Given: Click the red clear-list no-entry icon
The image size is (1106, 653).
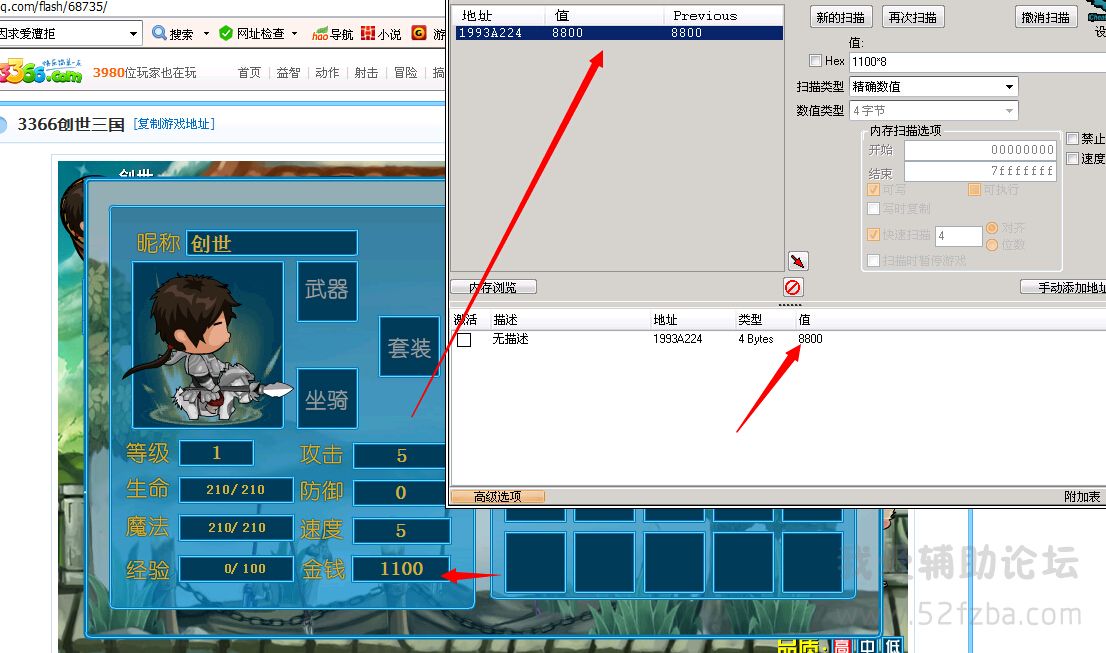Looking at the screenshot, I should tap(793, 288).
